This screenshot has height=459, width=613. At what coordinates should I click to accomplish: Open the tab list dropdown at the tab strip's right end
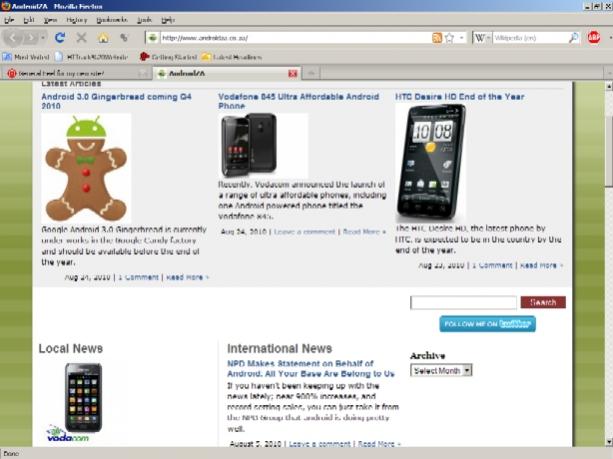(x=609, y=73)
